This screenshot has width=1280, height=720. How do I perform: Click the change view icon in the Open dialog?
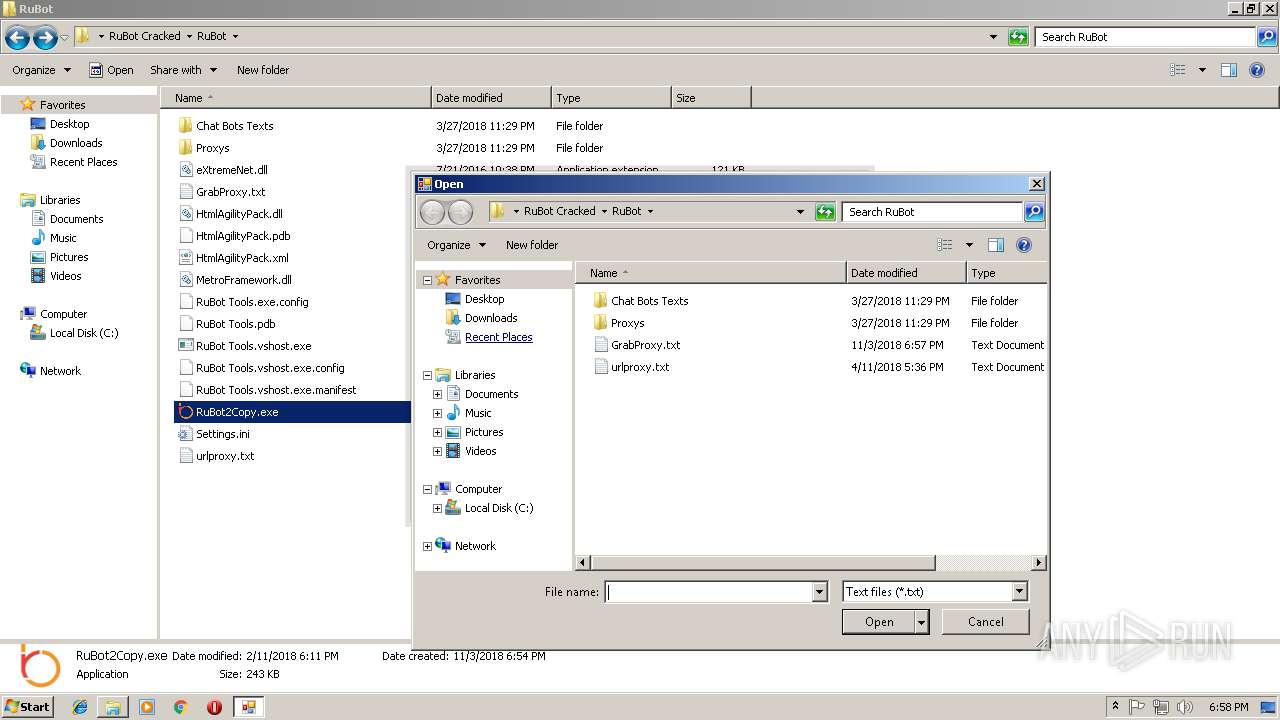(945, 245)
